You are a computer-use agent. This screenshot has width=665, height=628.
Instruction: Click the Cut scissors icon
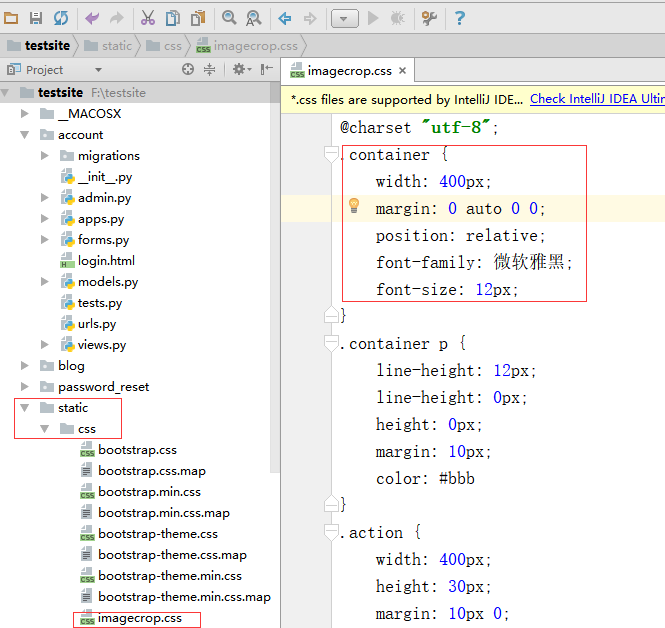[147, 18]
